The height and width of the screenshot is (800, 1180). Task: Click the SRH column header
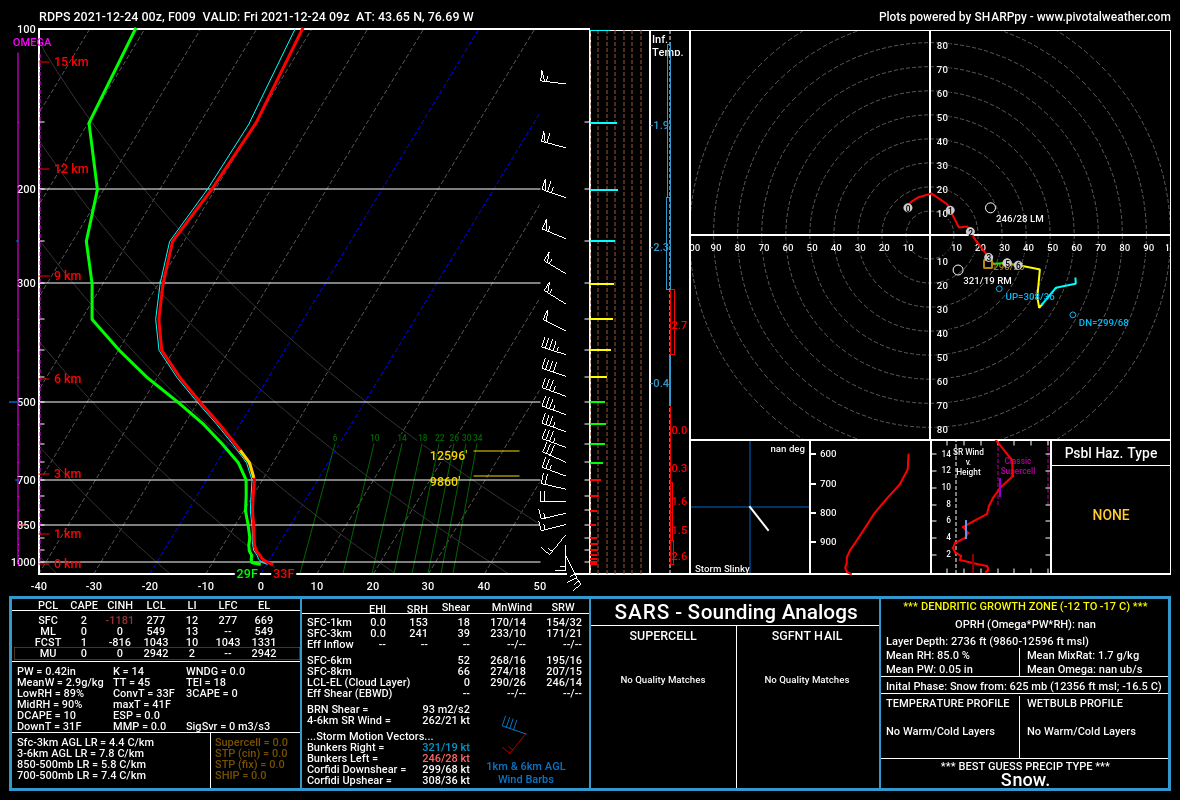pyautogui.click(x=417, y=609)
